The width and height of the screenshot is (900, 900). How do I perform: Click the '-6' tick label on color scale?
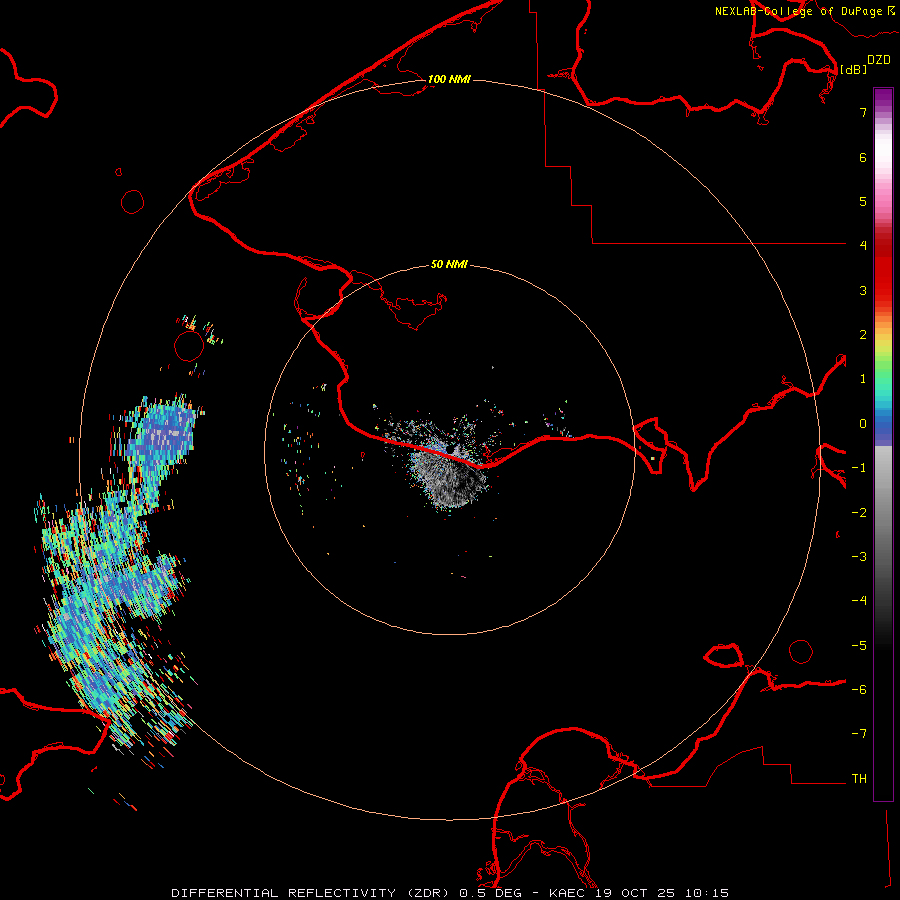click(x=859, y=690)
